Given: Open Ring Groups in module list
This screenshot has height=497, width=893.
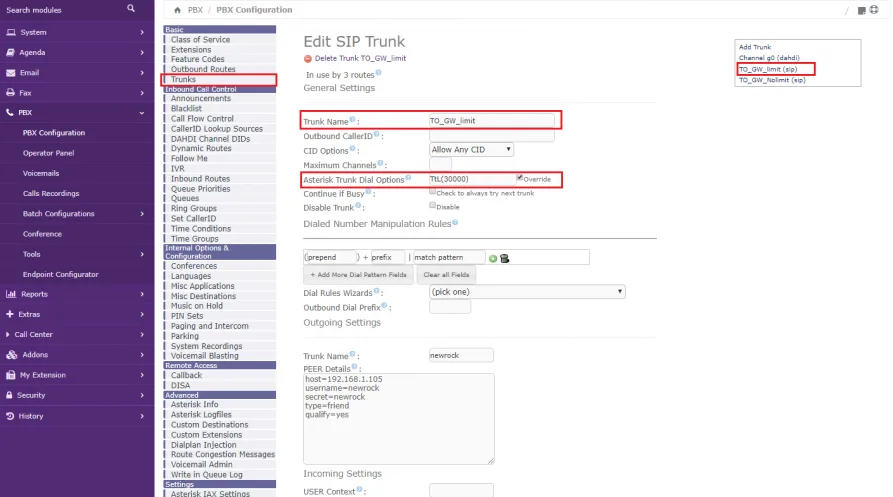Looking at the screenshot, I should tap(194, 208).
